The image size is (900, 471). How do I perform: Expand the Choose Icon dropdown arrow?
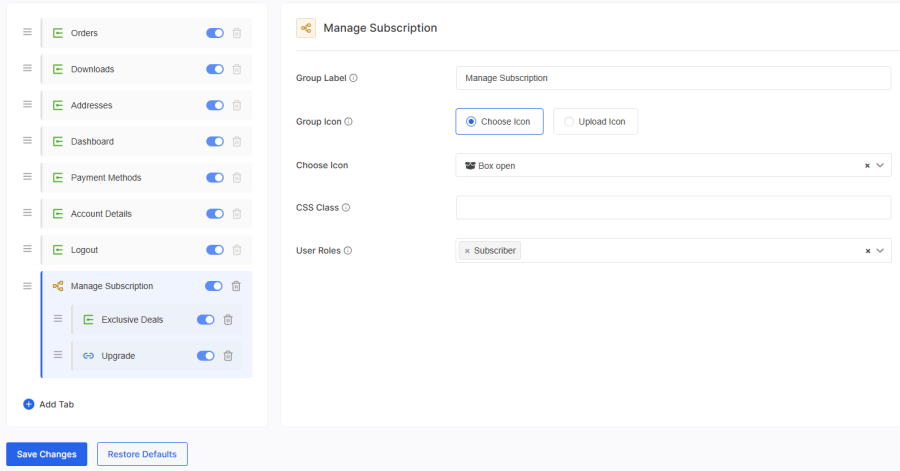tap(881, 166)
